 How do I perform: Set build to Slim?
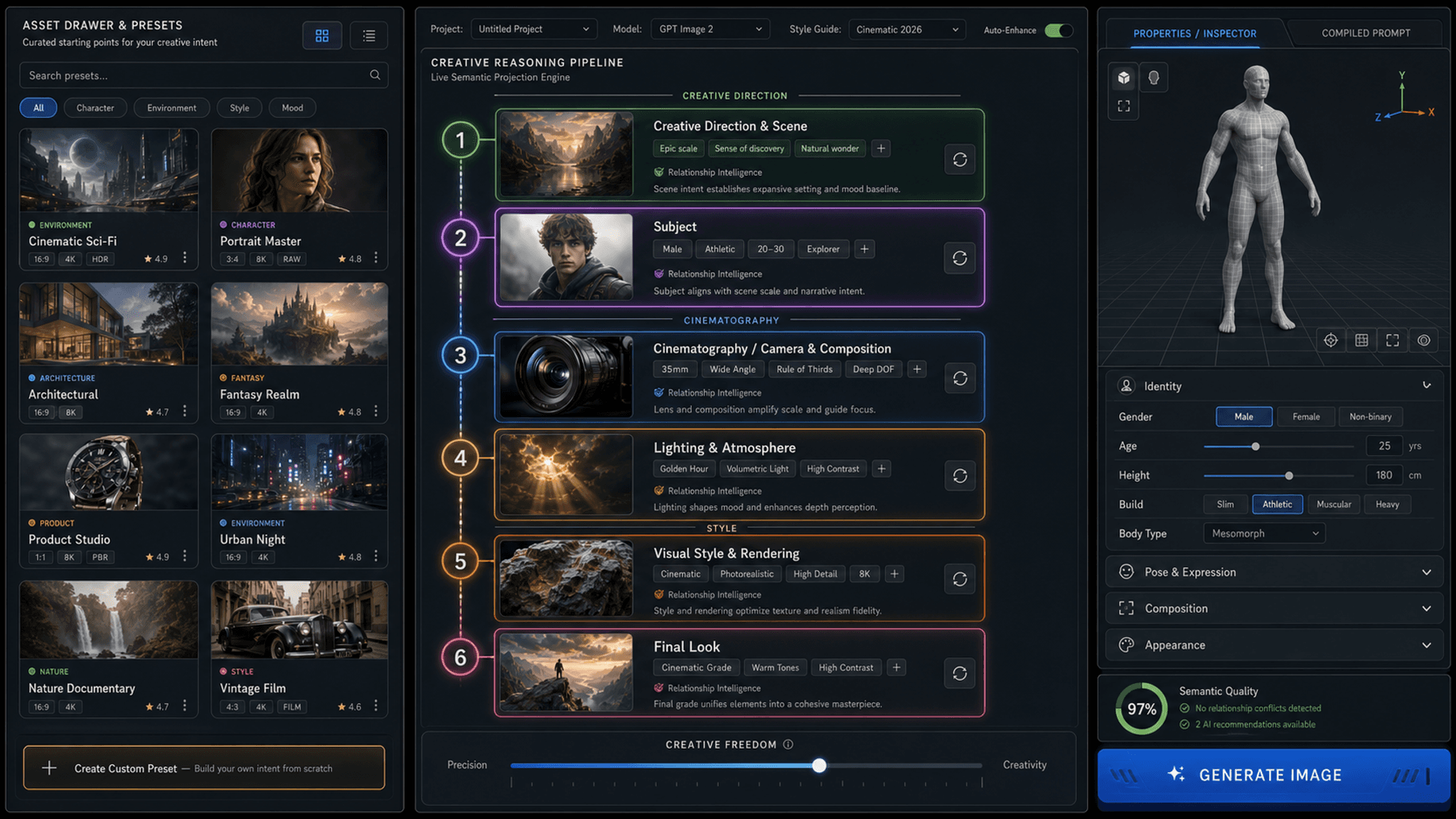point(1226,504)
